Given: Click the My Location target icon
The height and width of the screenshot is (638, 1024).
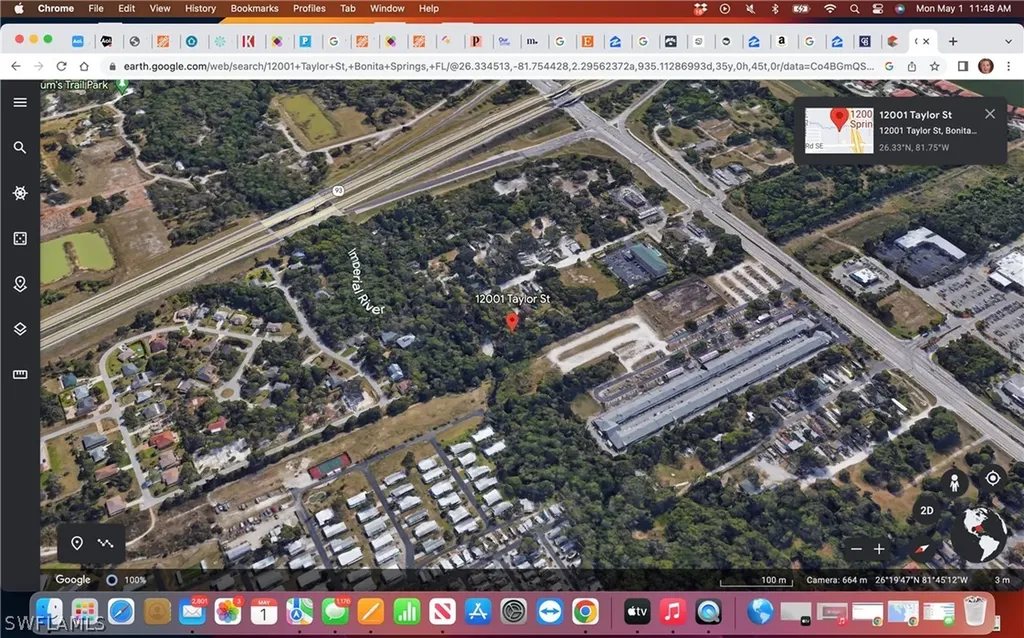Looking at the screenshot, I should (992, 479).
